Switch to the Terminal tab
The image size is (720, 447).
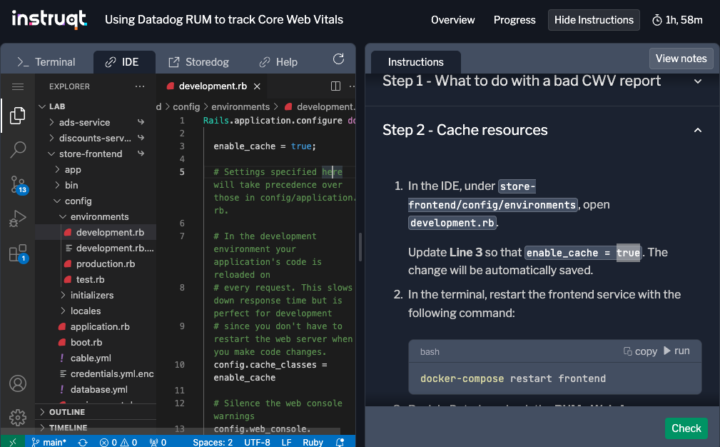(46, 62)
